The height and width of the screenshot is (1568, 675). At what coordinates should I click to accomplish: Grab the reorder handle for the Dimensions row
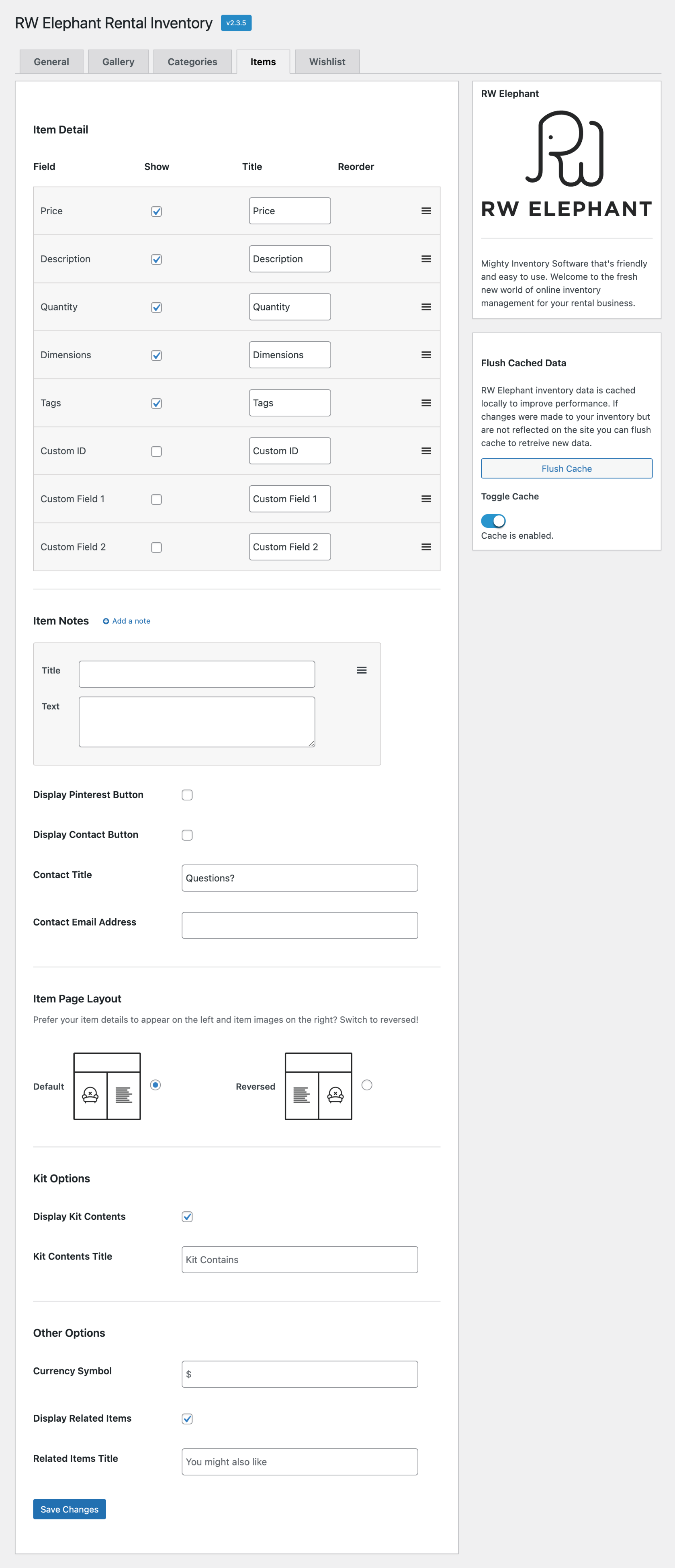pos(426,355)
